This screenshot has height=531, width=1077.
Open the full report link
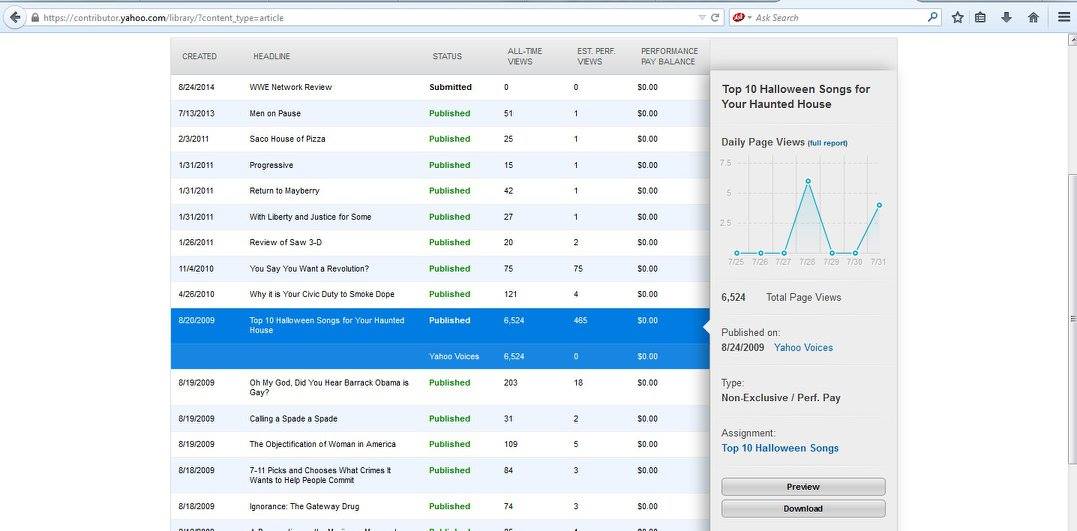pos(827,143)
